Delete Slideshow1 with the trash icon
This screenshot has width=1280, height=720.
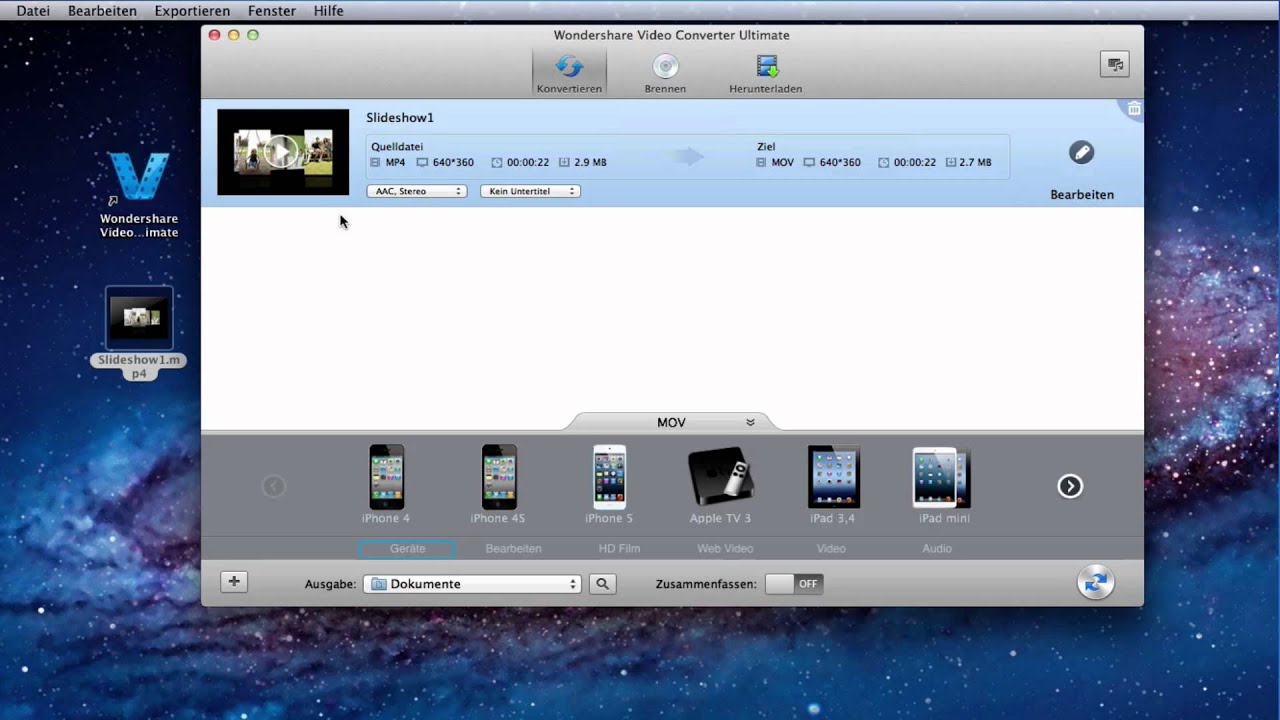(1133, 109)
